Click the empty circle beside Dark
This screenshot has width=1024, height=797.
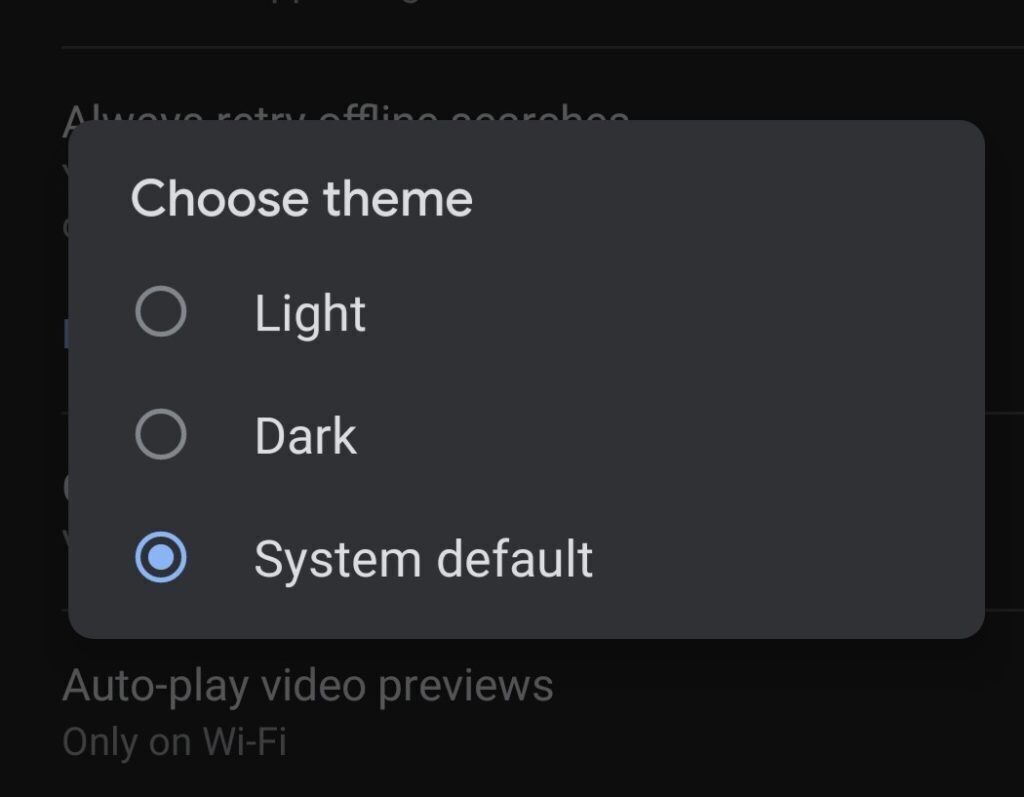pyautogui.click(x=160, y=435)
